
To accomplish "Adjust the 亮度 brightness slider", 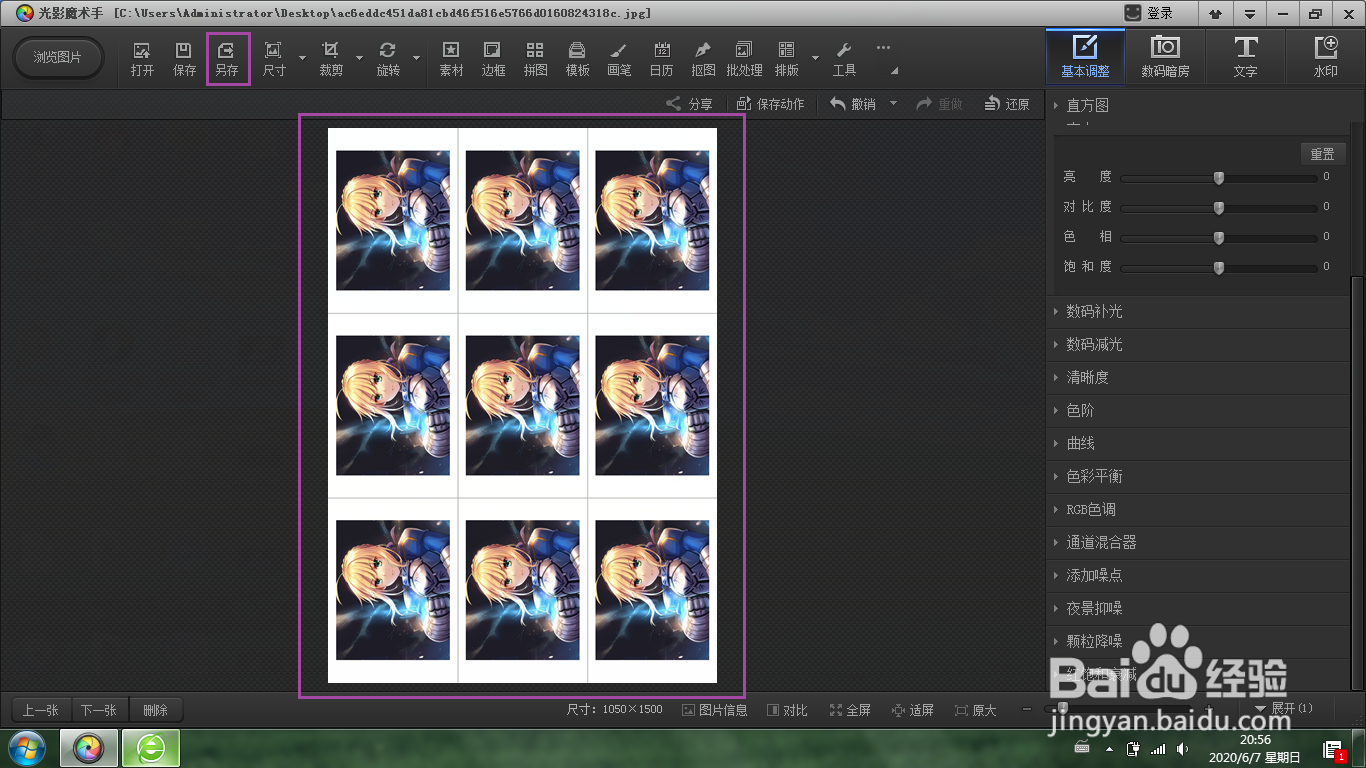I will (1219, 178).
